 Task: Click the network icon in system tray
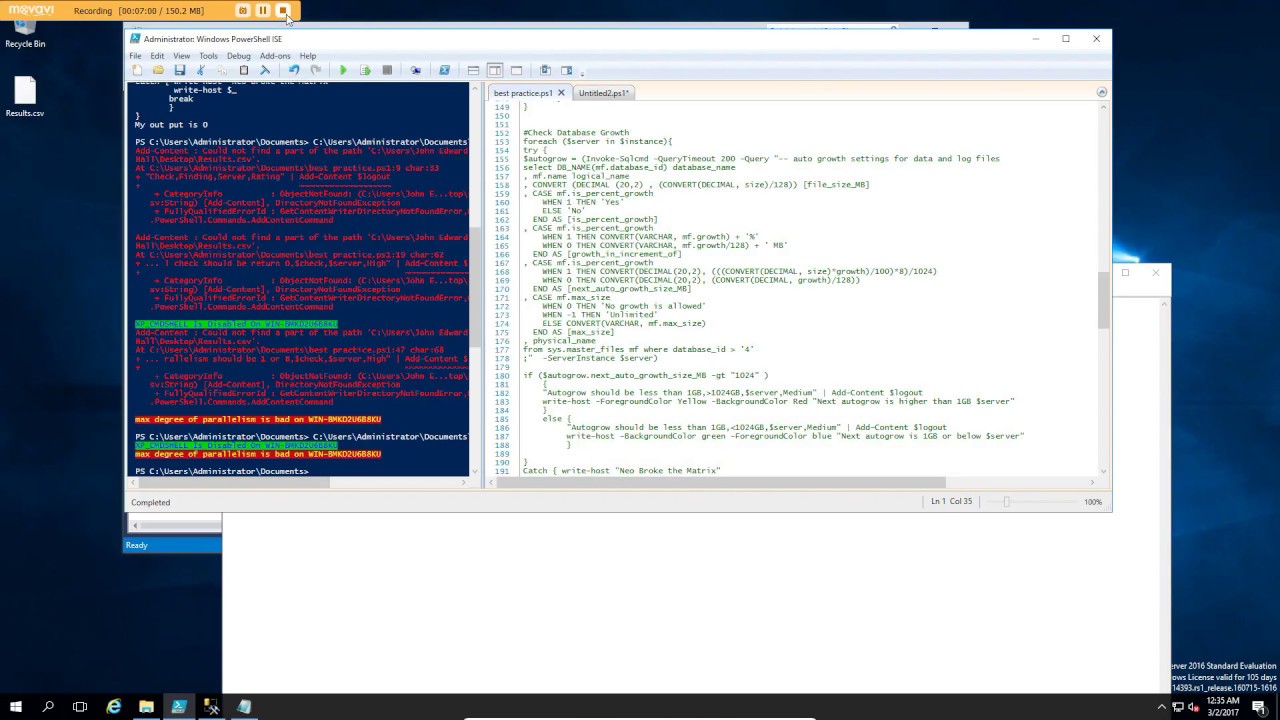click(1177, 707)
